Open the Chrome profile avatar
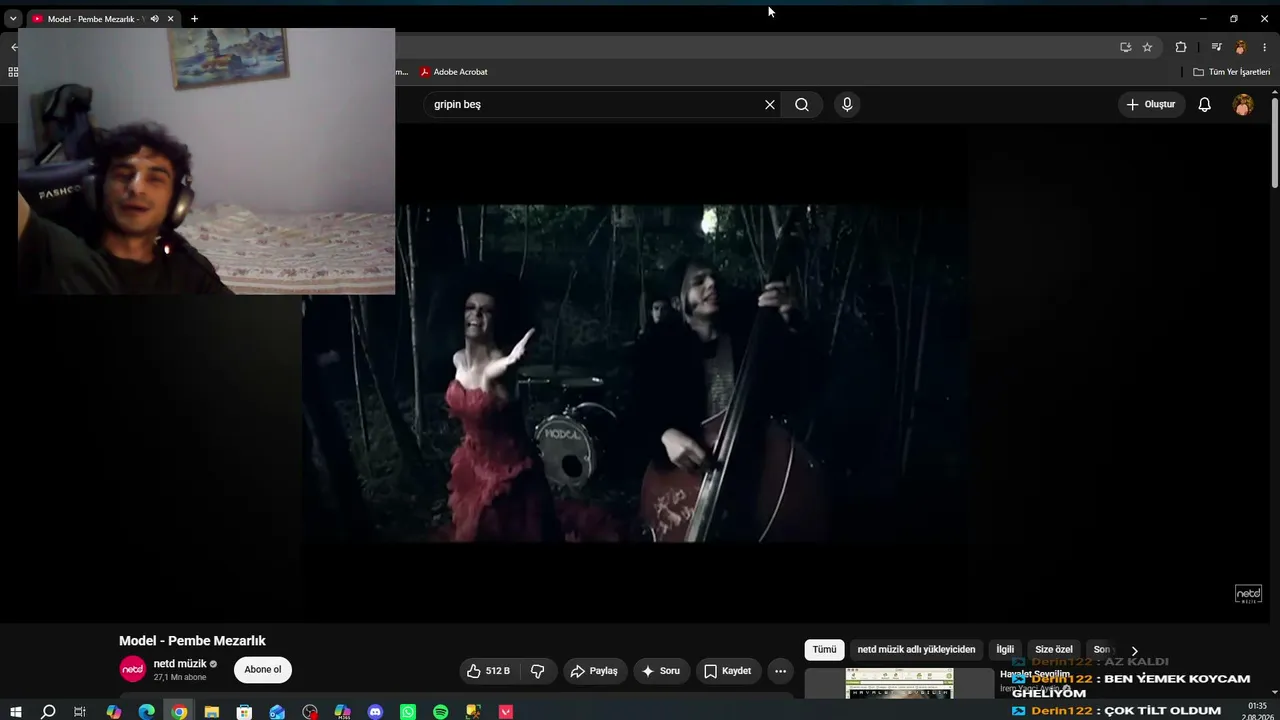 (1241, 47)
